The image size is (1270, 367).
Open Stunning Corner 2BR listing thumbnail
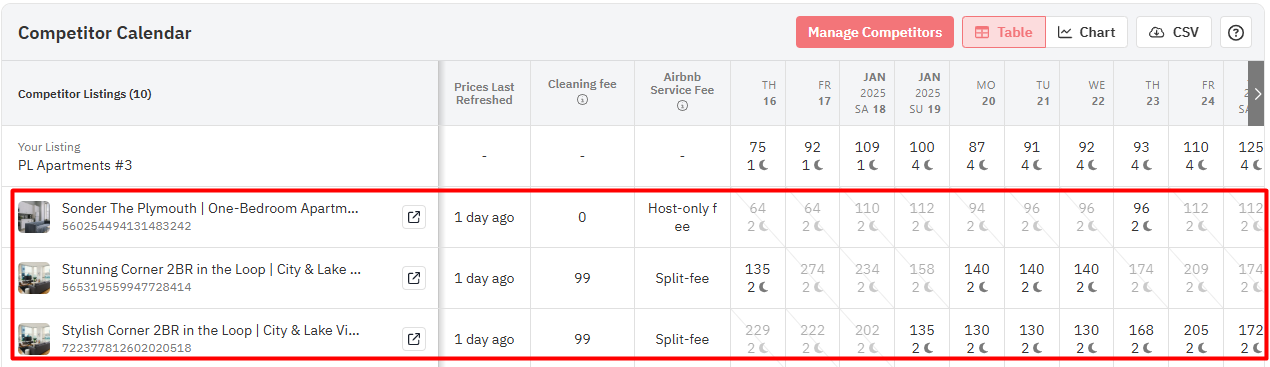(34, 278)
